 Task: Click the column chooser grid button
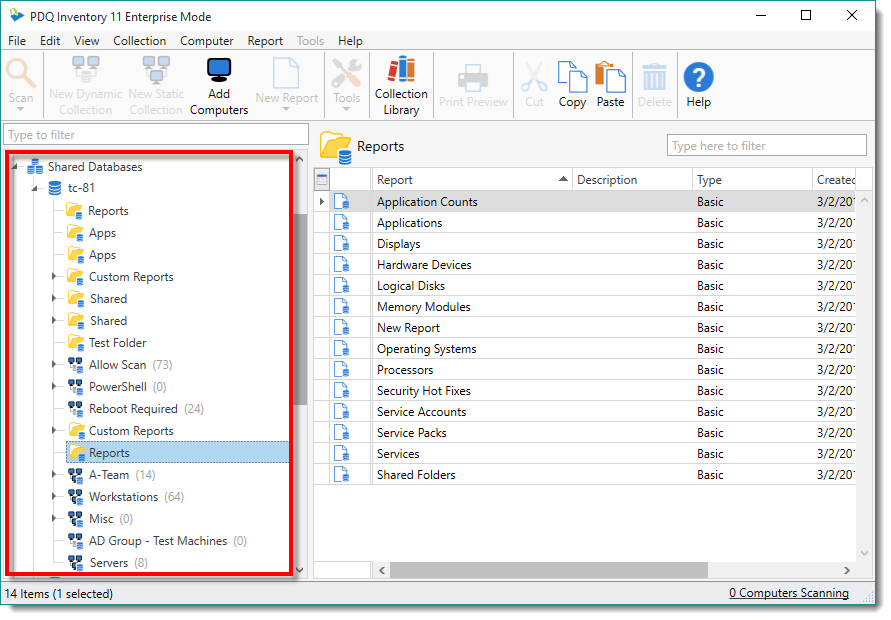pyautogui.click(x=322, y=180)
